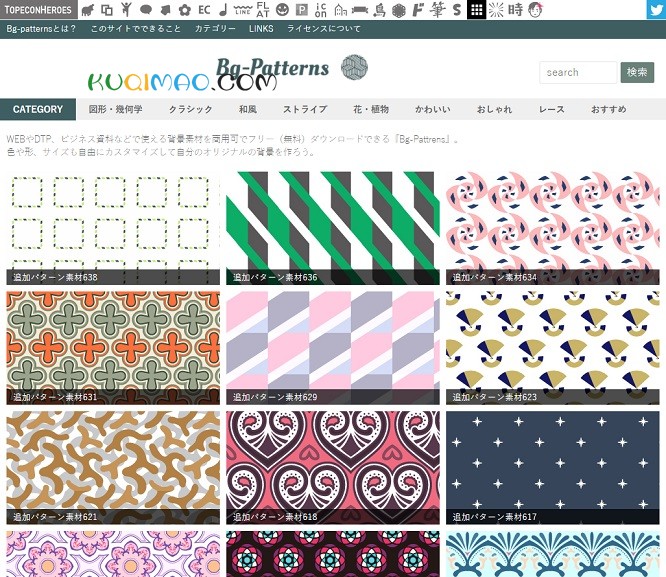Open pattern 638 dashed squares thumbnail

coord(113,228)
